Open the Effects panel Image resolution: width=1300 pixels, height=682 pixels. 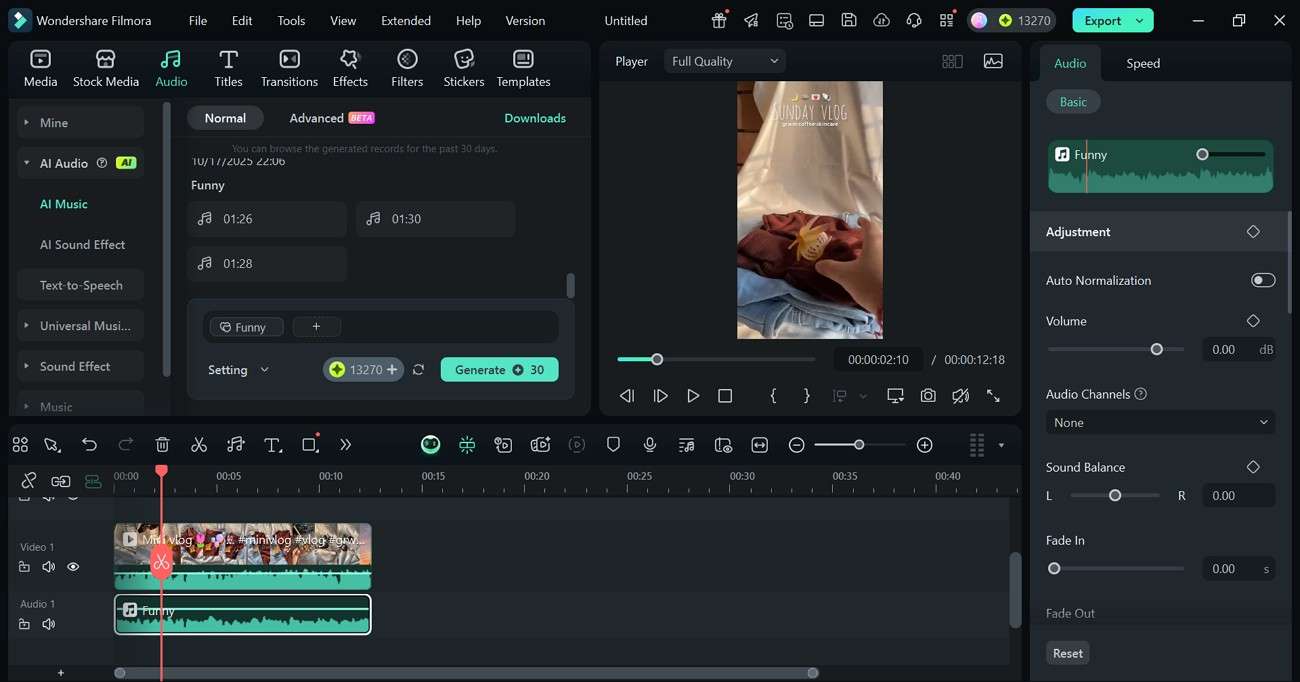coord(350,68)
